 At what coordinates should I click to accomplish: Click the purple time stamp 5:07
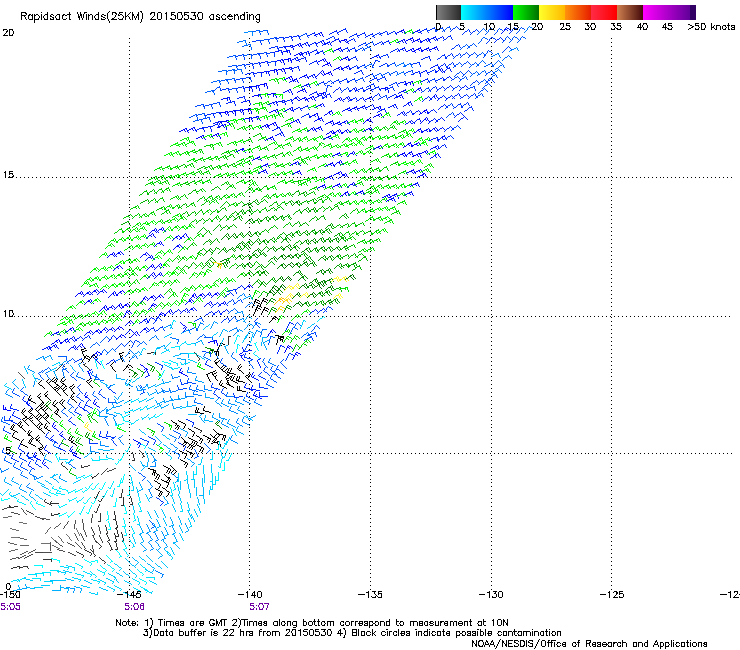click(259, 607)
